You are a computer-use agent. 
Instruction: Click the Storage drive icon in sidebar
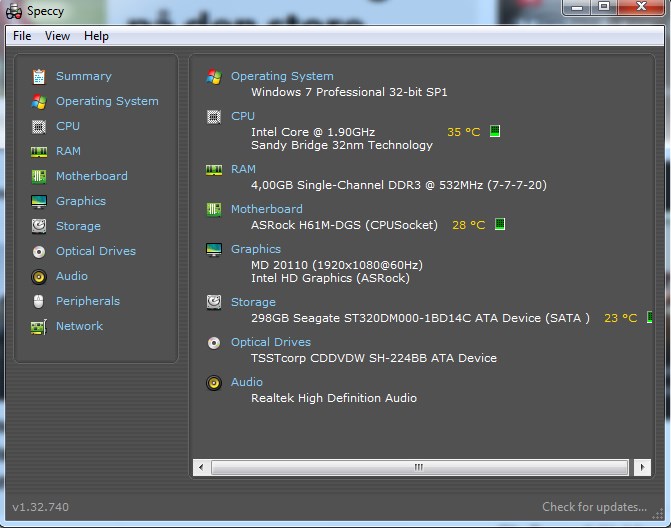point(39,226)
